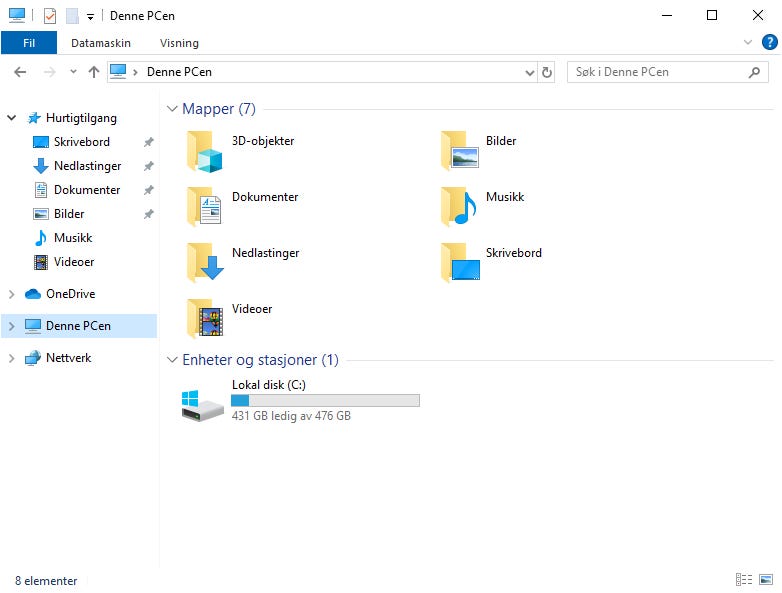The height and width of the screenshot is (593, 782).
Task: Select Videoer in navigation pane
Action: [x=74, y=262]
